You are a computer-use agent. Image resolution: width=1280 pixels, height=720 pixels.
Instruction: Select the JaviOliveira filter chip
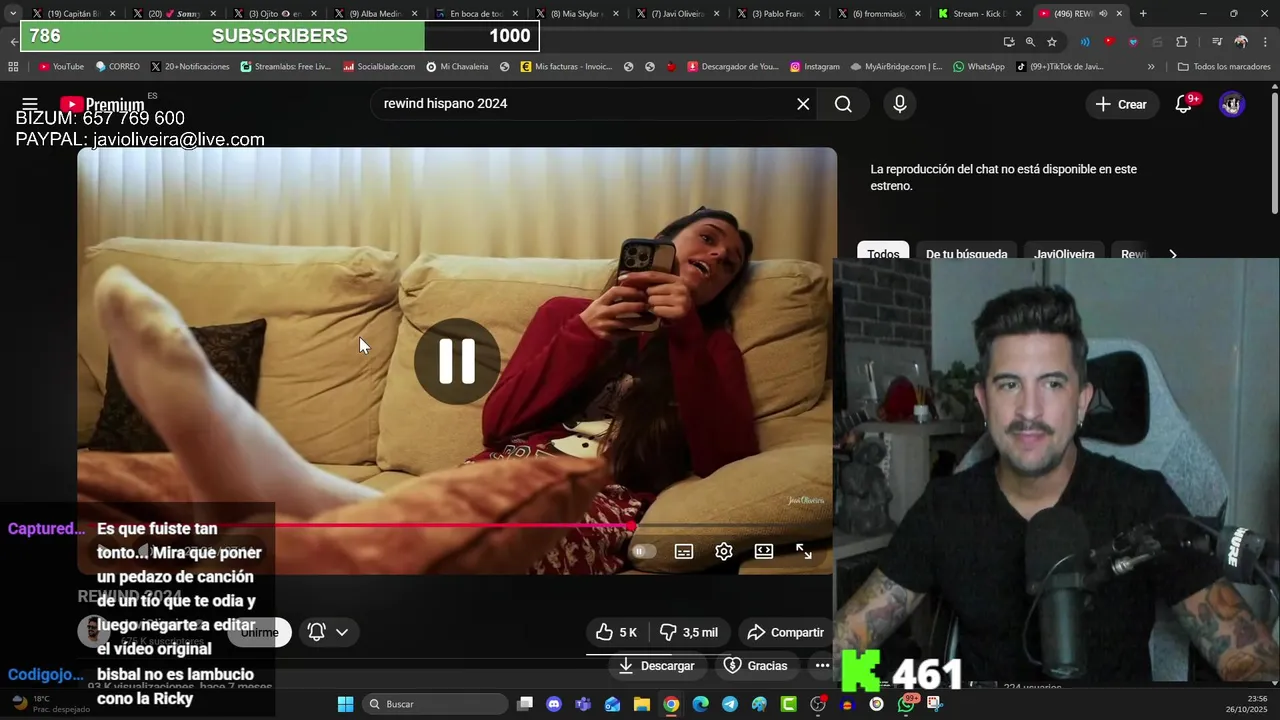[x=1064, y=254]
